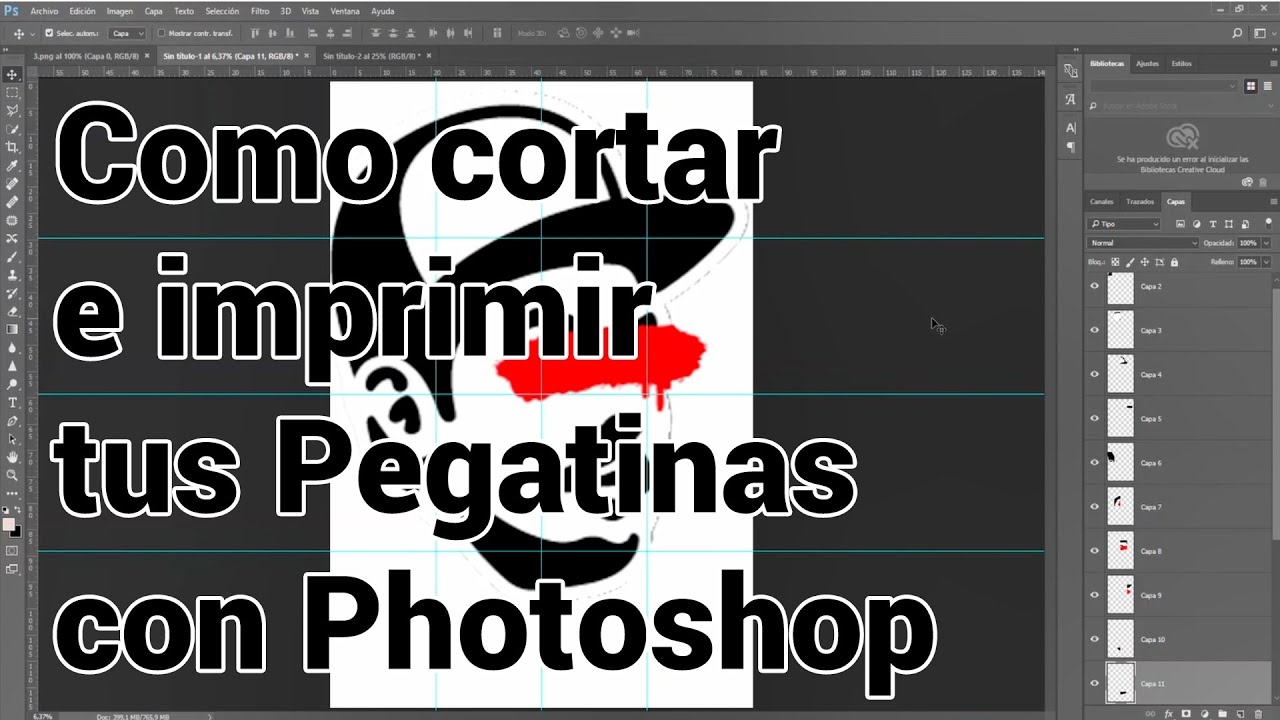Screen dimensions: 1280x720
Task: Open the Edit Toolbar three-dots button
Action: tap(12, 493)
